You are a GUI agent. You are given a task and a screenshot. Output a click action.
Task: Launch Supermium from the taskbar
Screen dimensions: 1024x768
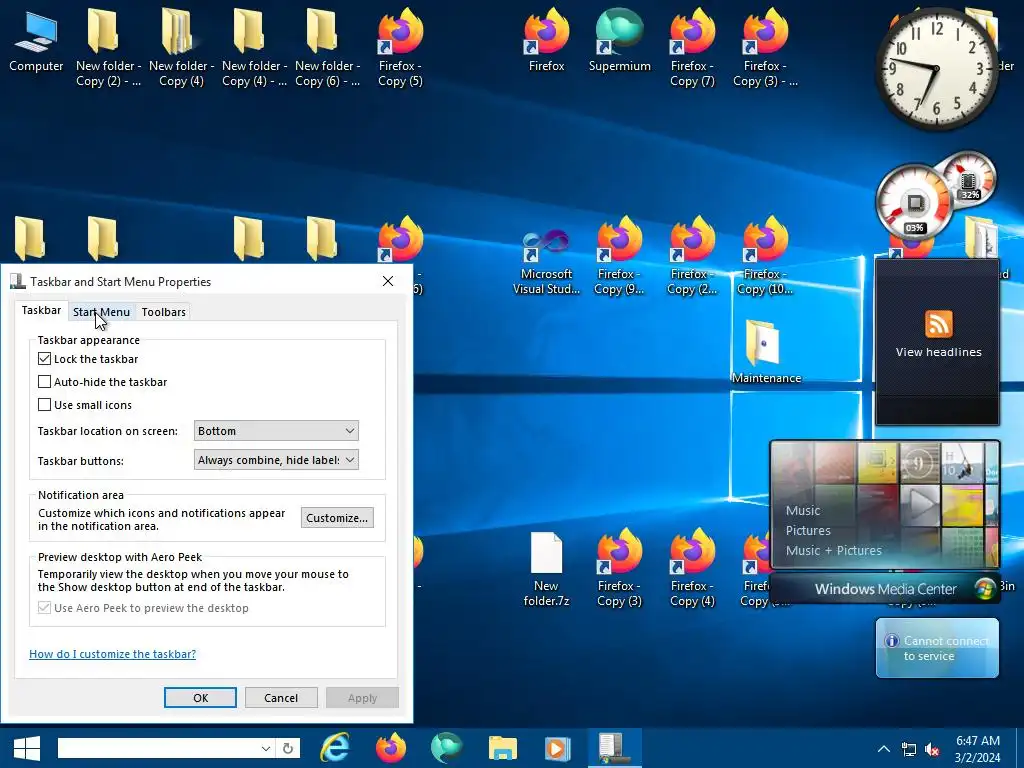(x=447, y=748)
